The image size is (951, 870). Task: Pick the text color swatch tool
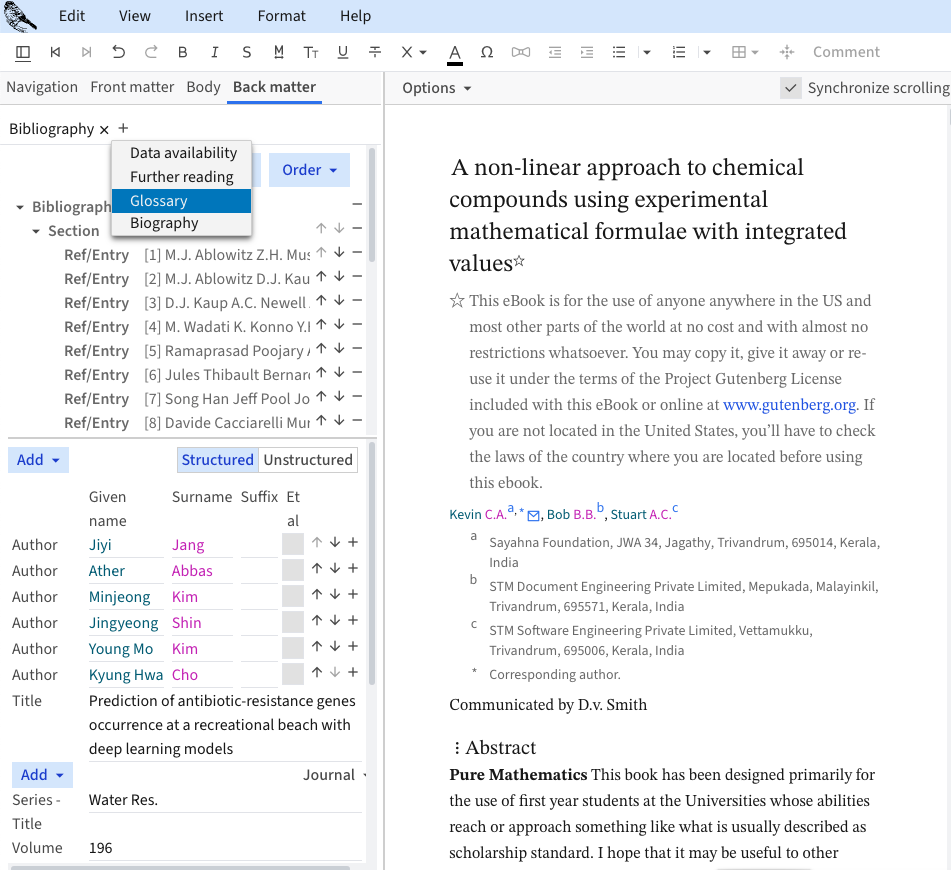pyautogui.click(x=454, y=52)
